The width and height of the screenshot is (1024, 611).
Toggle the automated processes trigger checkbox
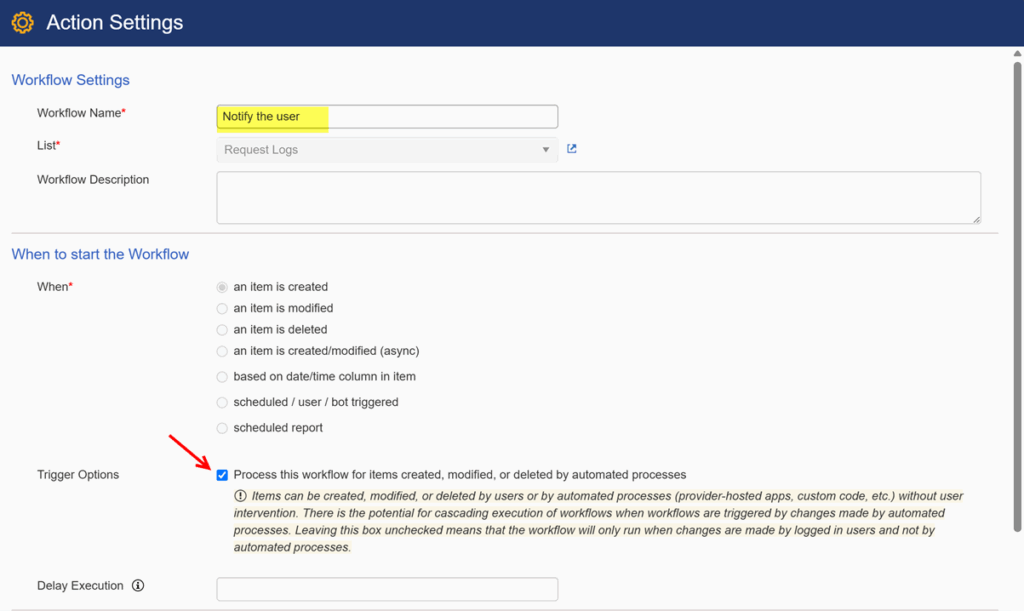(222, 475)
